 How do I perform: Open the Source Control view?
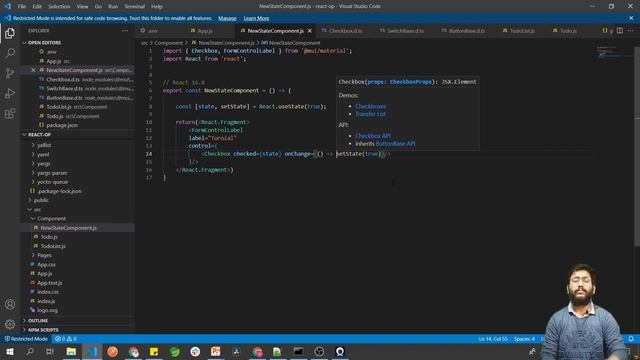click(x=10, y=73)
